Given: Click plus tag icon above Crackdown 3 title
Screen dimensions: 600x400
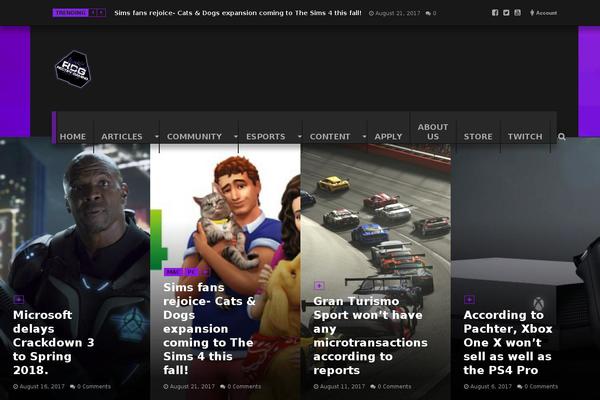Looking at the screenshot, I should [x=18, y=299].
